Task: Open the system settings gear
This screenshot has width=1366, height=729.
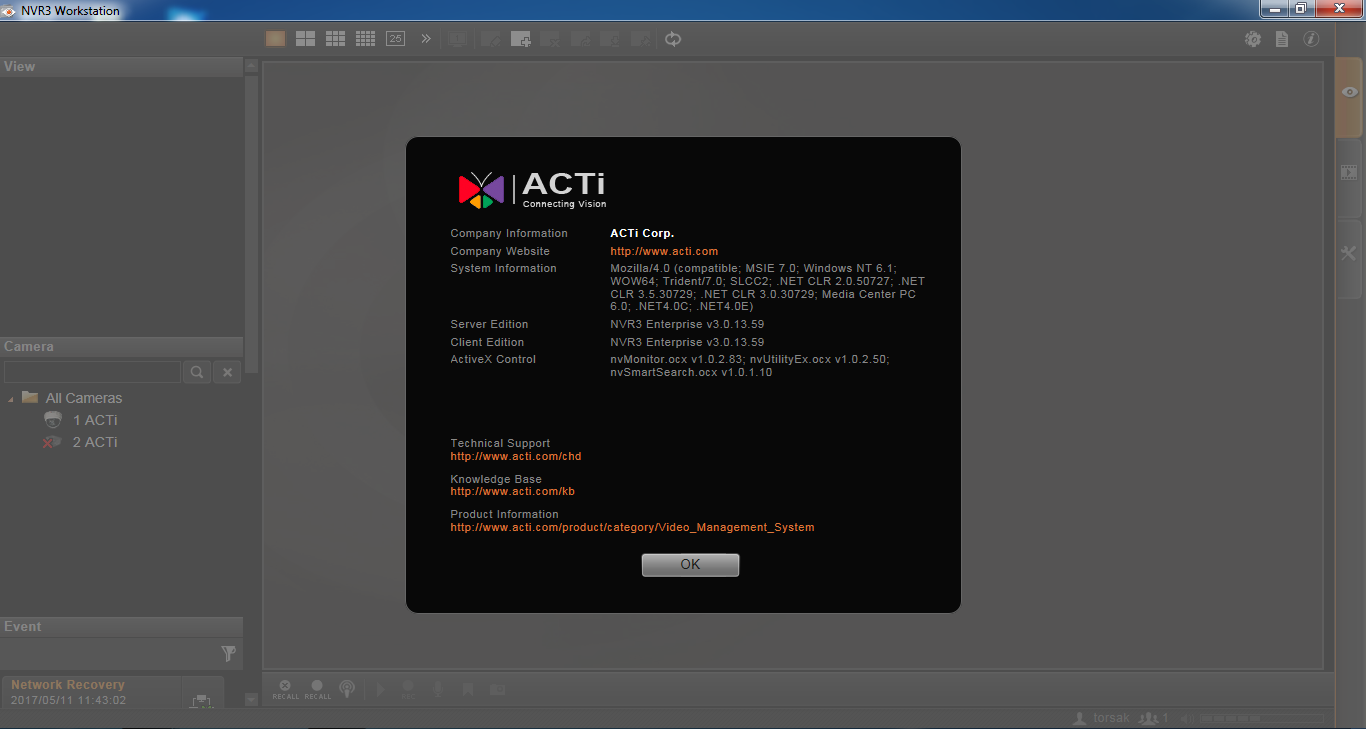Action: point(1253,38)
